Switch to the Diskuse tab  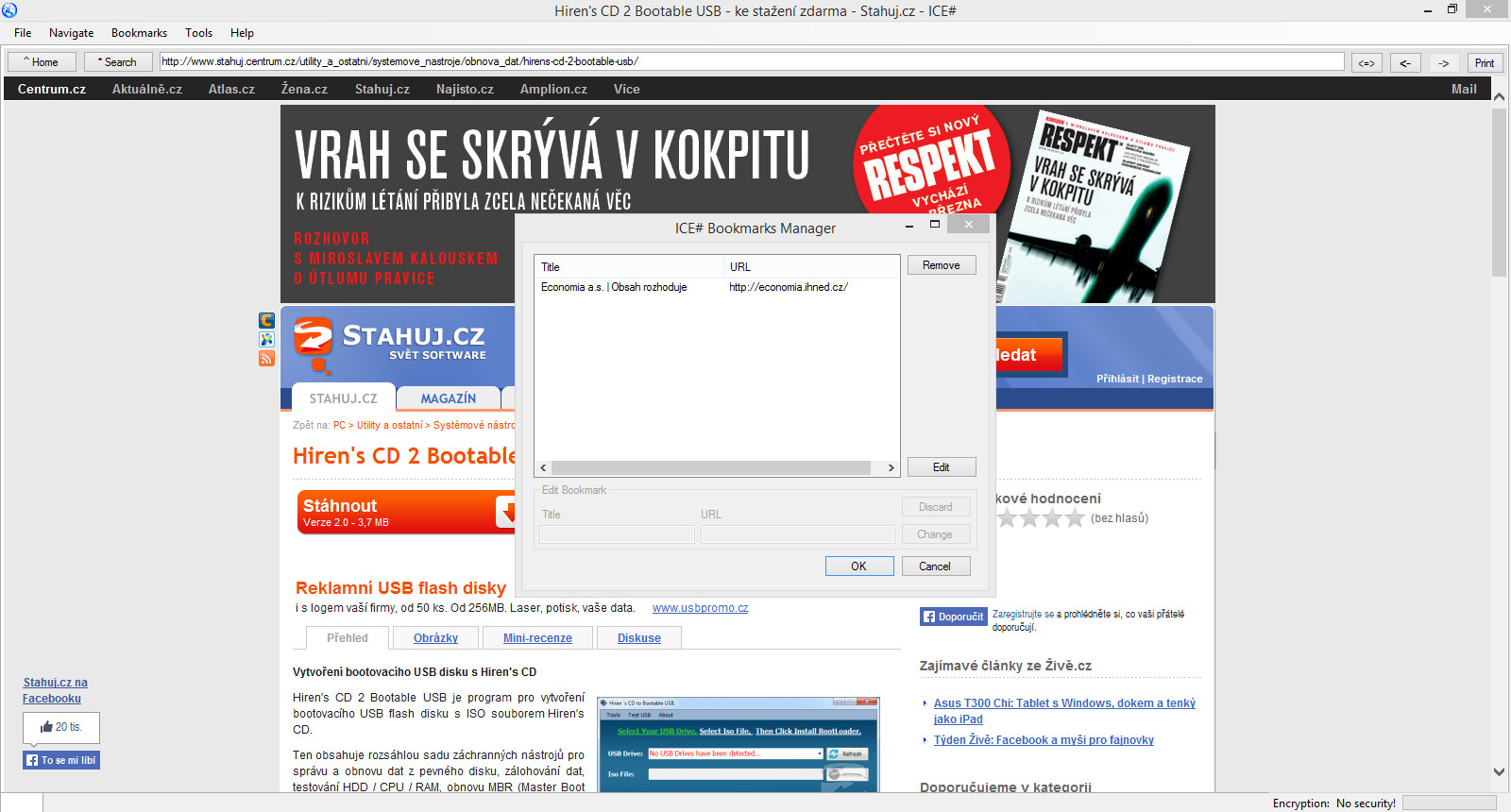(638, 638)
